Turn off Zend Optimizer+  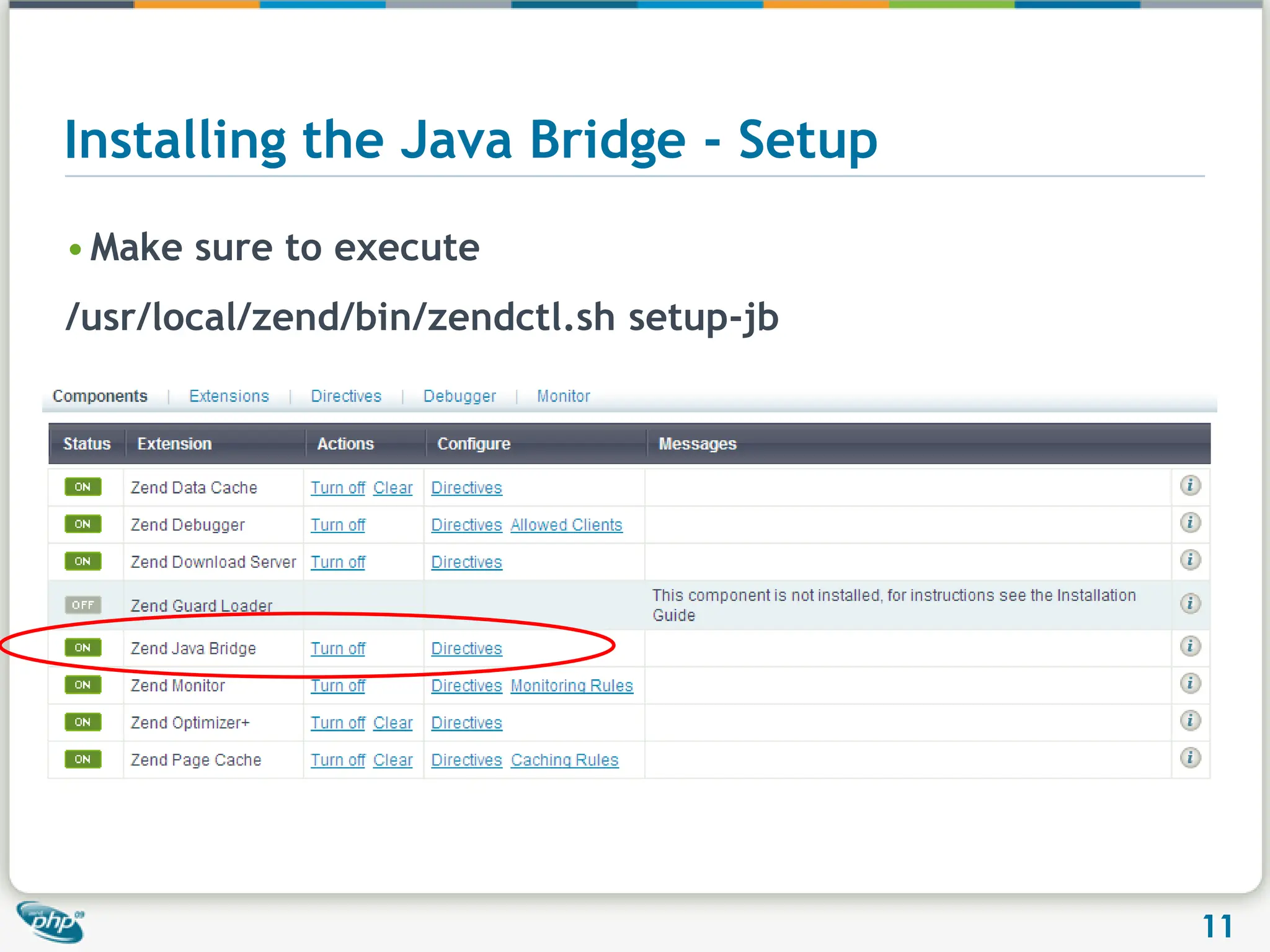tap(338, 723)
